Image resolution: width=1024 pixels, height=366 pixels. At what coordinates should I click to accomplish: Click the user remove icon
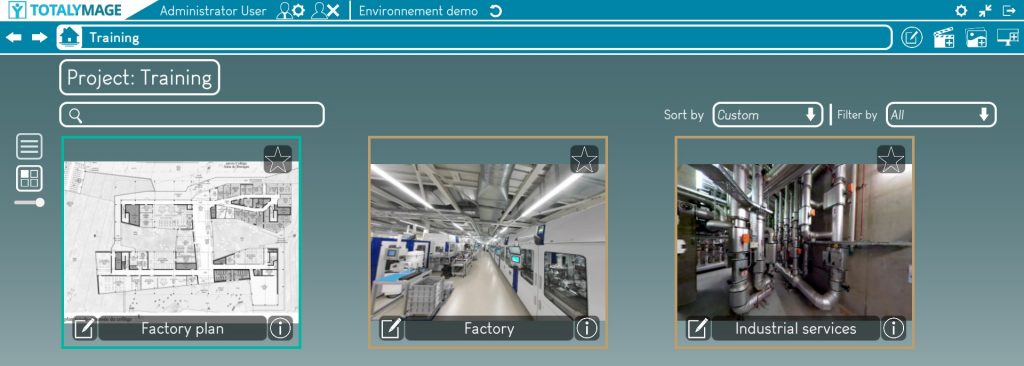point(325,10)
